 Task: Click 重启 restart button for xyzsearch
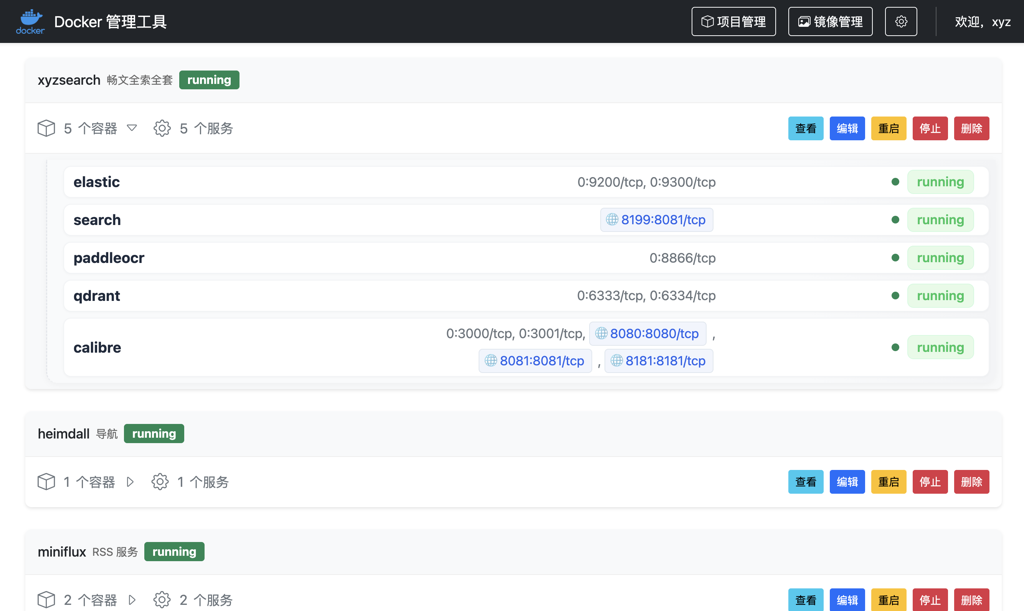click(x=888, y=129)
